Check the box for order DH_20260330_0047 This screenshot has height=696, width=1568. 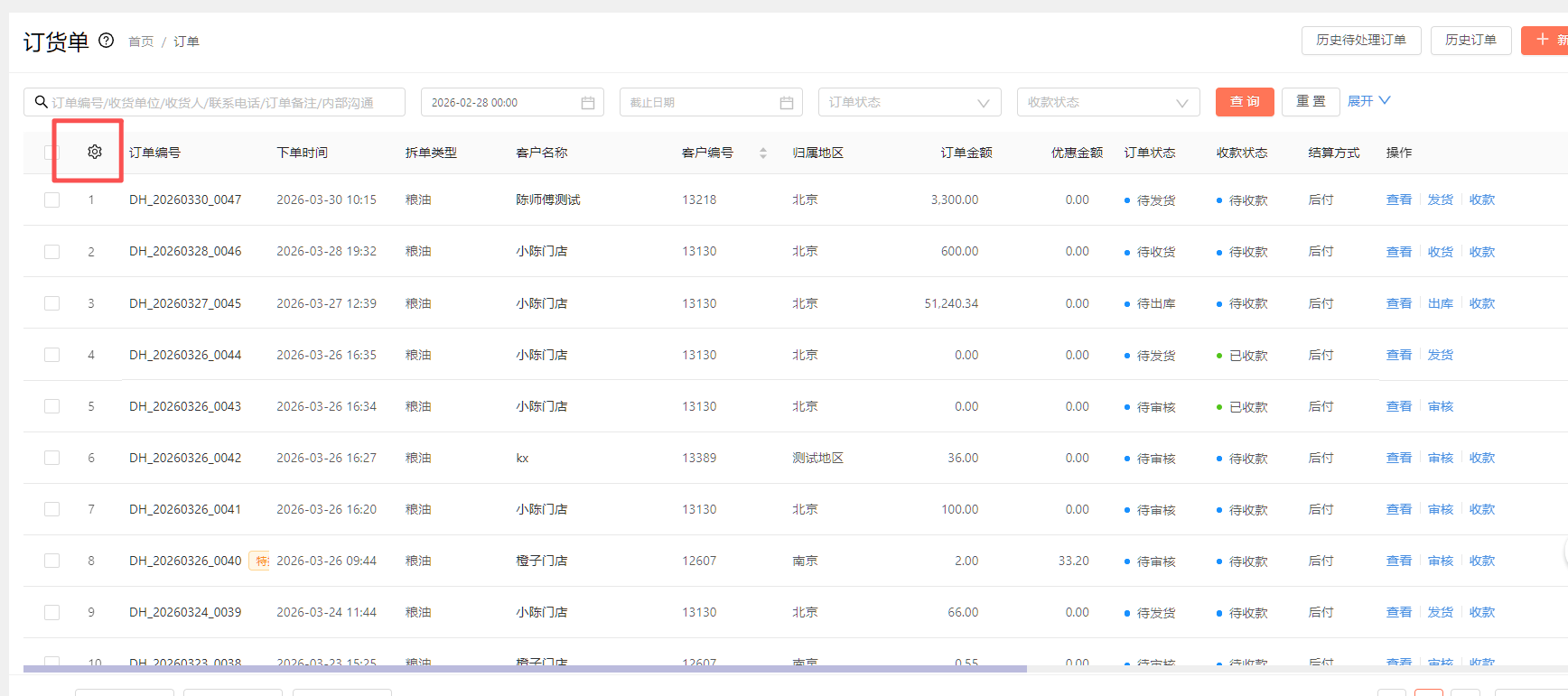click(x=51, y=200)
